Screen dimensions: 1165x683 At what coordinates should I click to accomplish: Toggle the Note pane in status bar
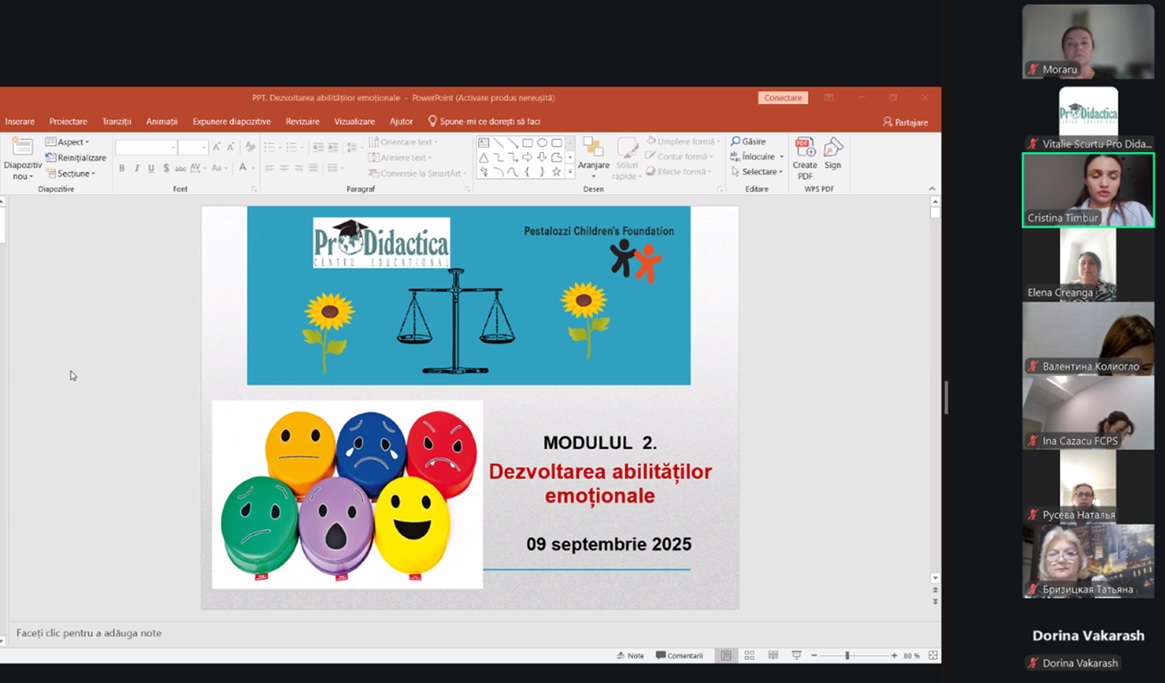click(x=630, y=656)
